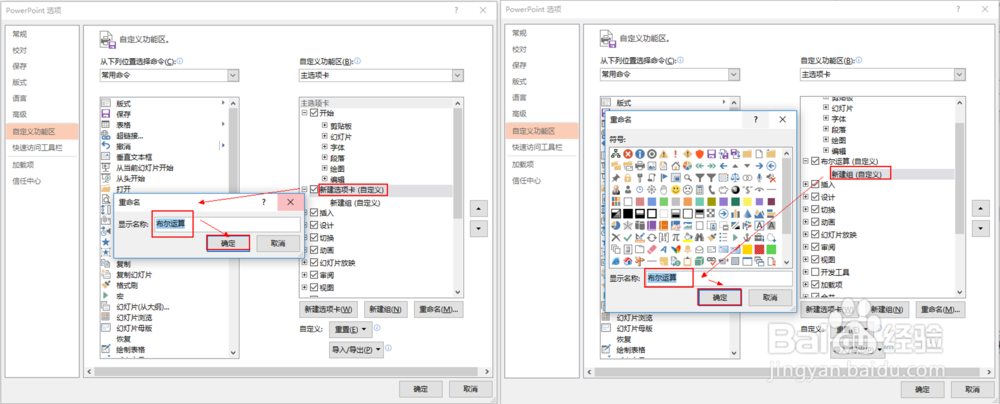Open 信任中心 category in right window sidebar
The width and height of the screenshot is (1000, 404).
(543, 181)
